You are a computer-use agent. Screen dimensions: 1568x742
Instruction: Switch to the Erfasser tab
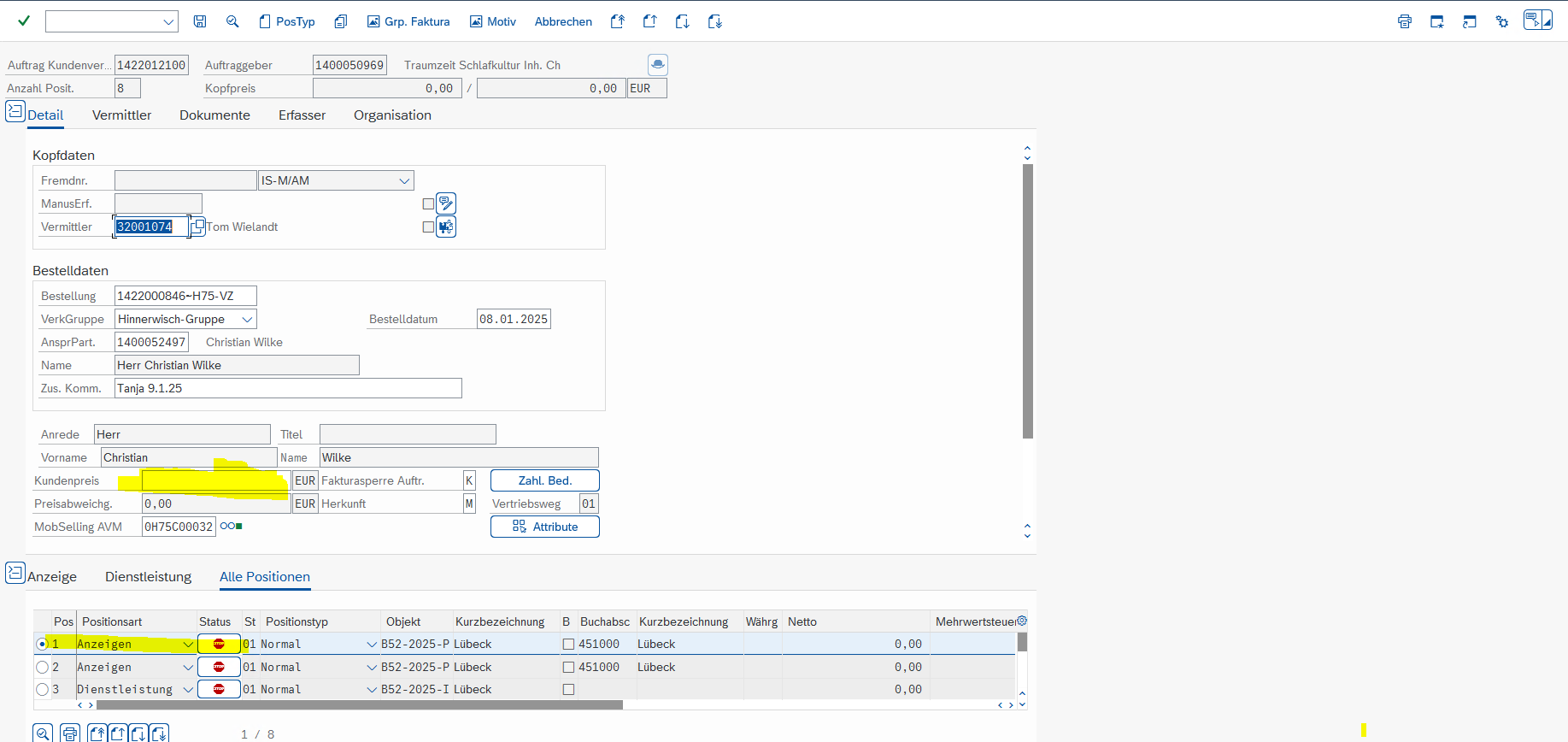(x=302, y=115)
